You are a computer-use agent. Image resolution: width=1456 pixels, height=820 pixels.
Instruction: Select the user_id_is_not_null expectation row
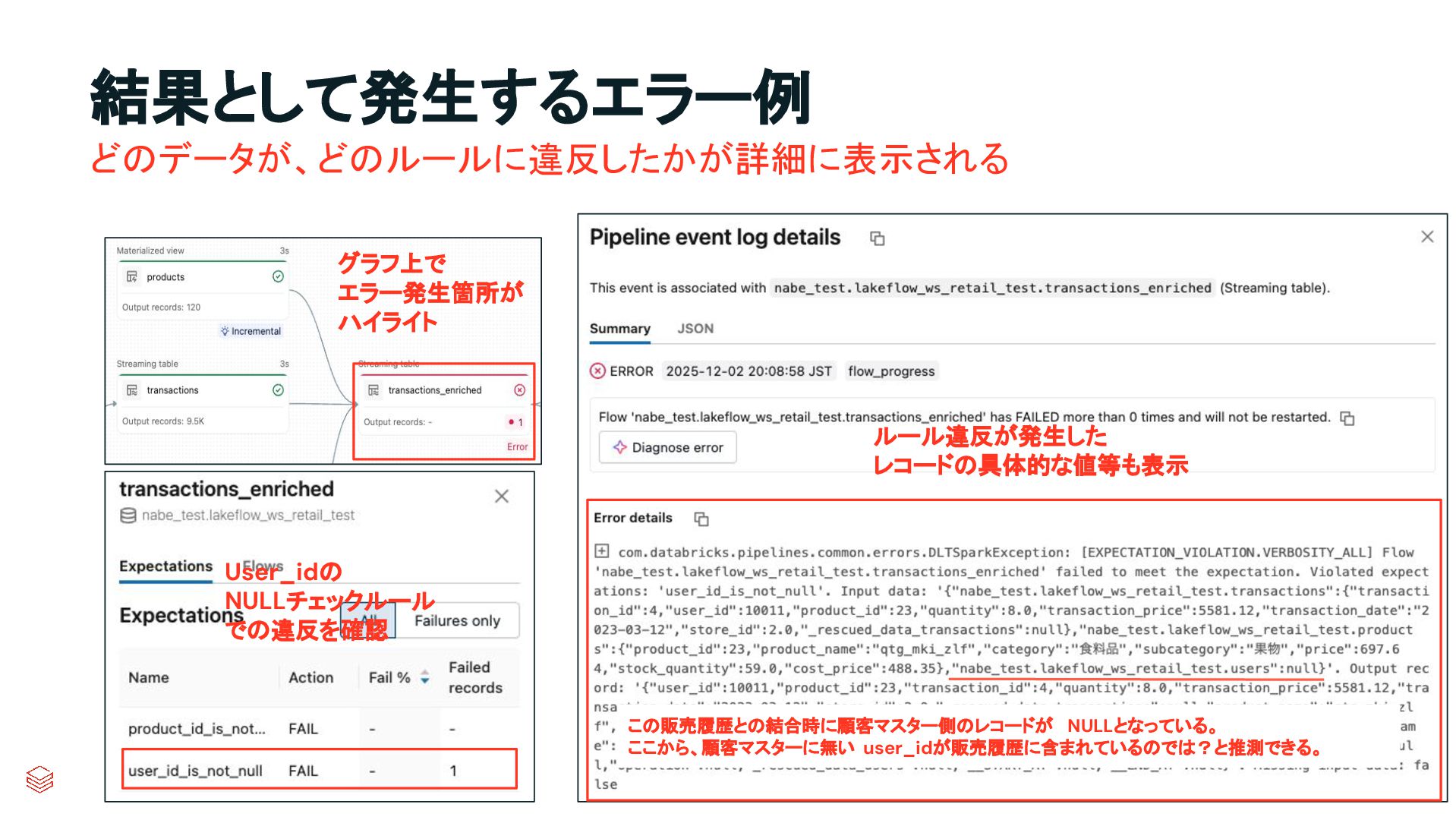coord(319,771)
